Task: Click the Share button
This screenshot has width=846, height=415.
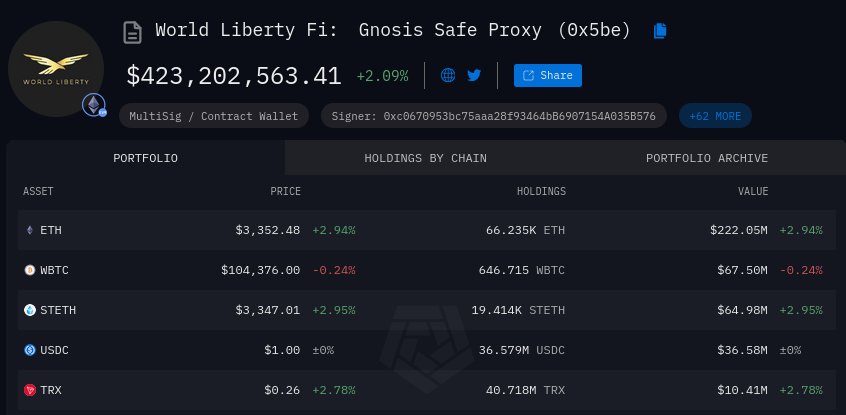Action: tap(548, 75)
